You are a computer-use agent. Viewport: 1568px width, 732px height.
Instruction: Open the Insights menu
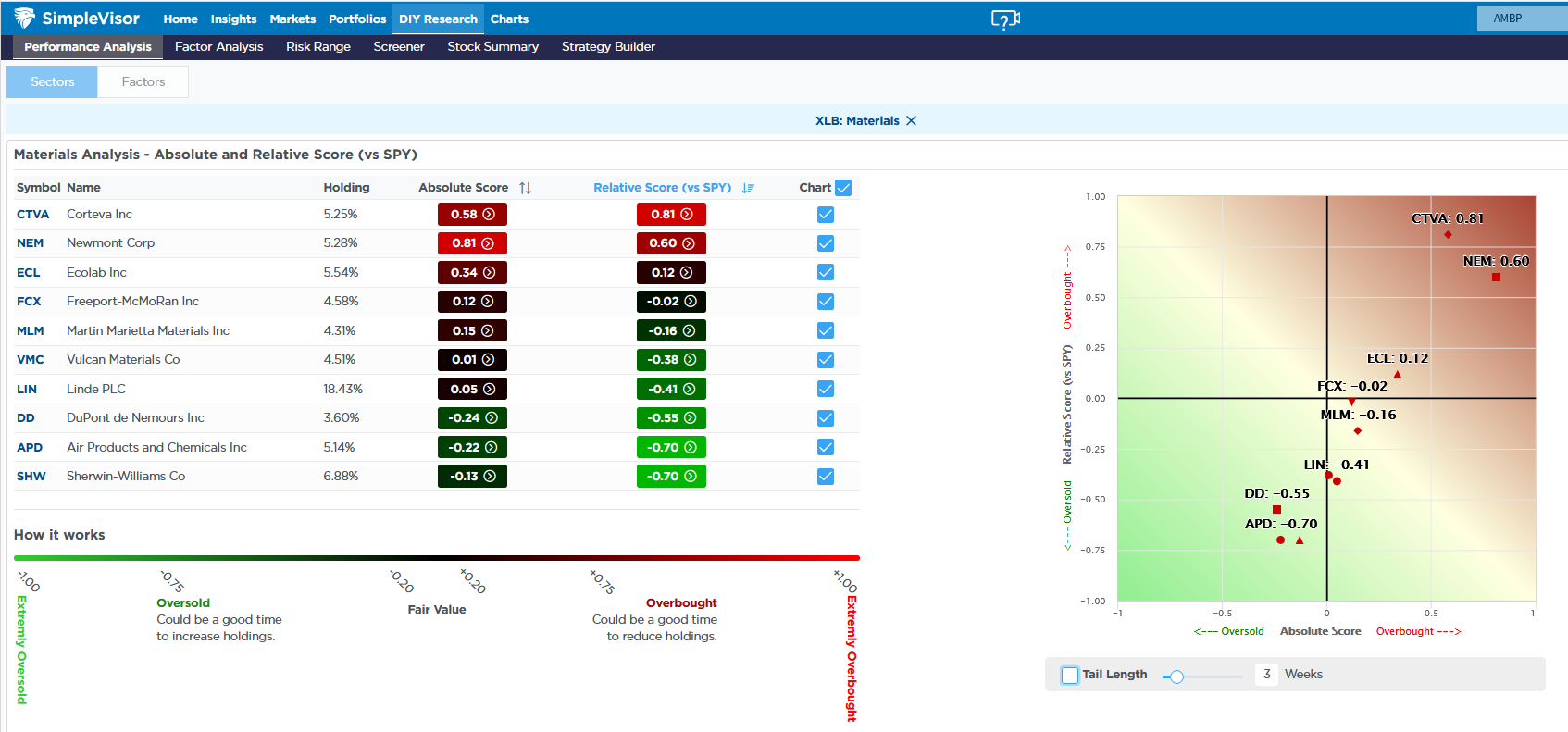point(233,19)
